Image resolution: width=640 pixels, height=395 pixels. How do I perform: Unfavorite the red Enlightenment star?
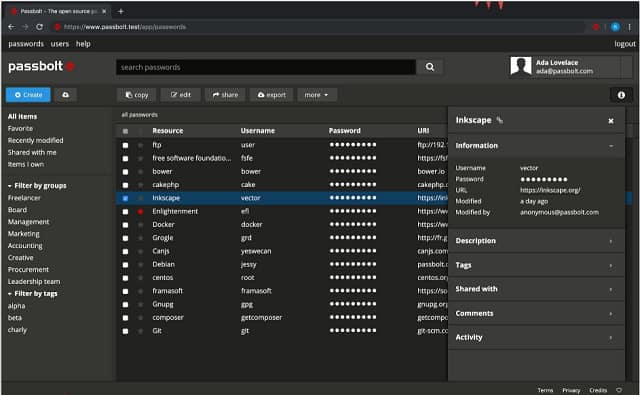[140, 211]
